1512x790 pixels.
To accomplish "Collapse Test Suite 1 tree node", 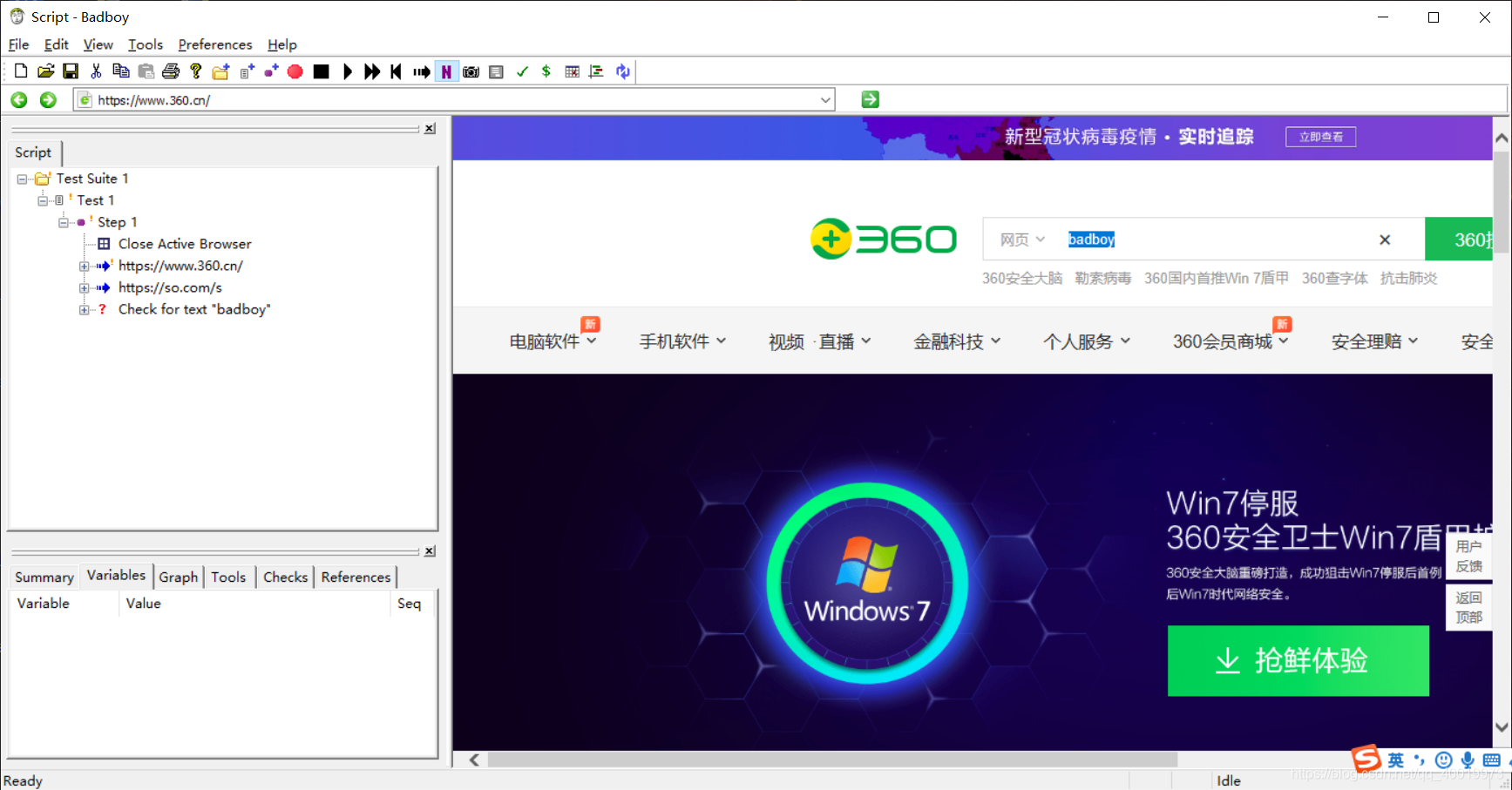I will click(23, 179).
